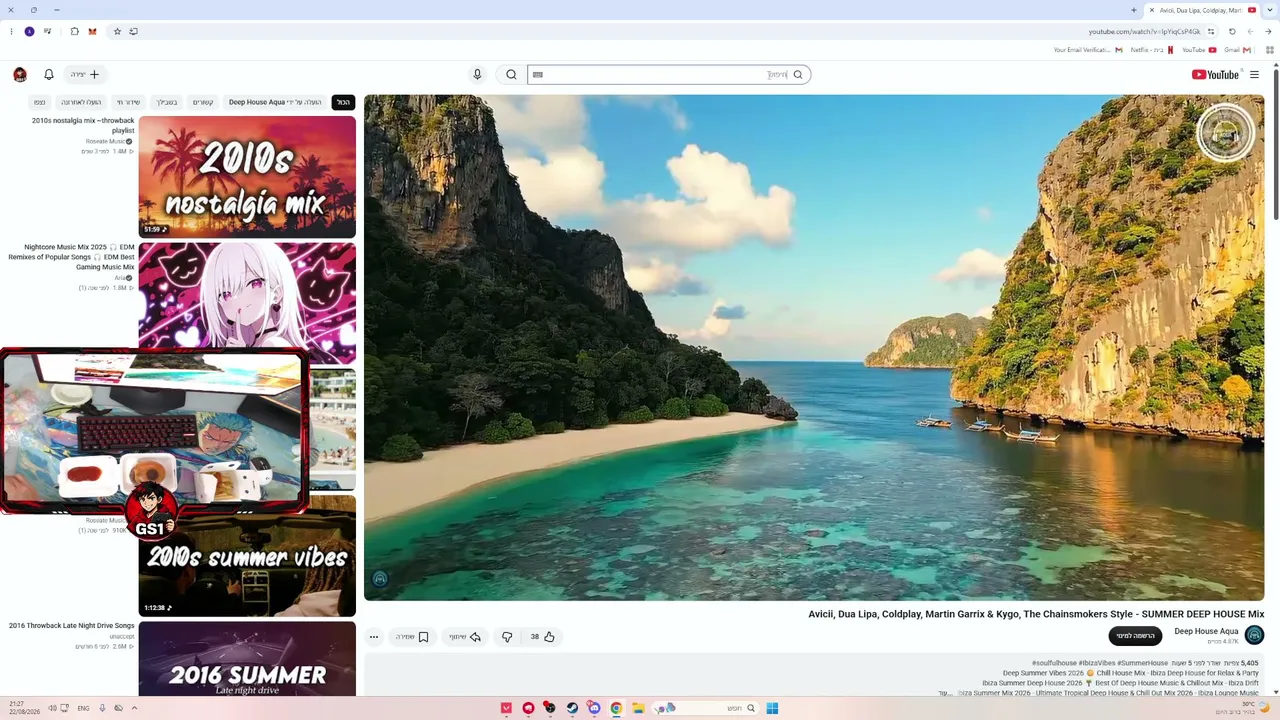1280x720 pixels.
Task: Click the Windows taskbar search box
Action: (x=704, y=708)
